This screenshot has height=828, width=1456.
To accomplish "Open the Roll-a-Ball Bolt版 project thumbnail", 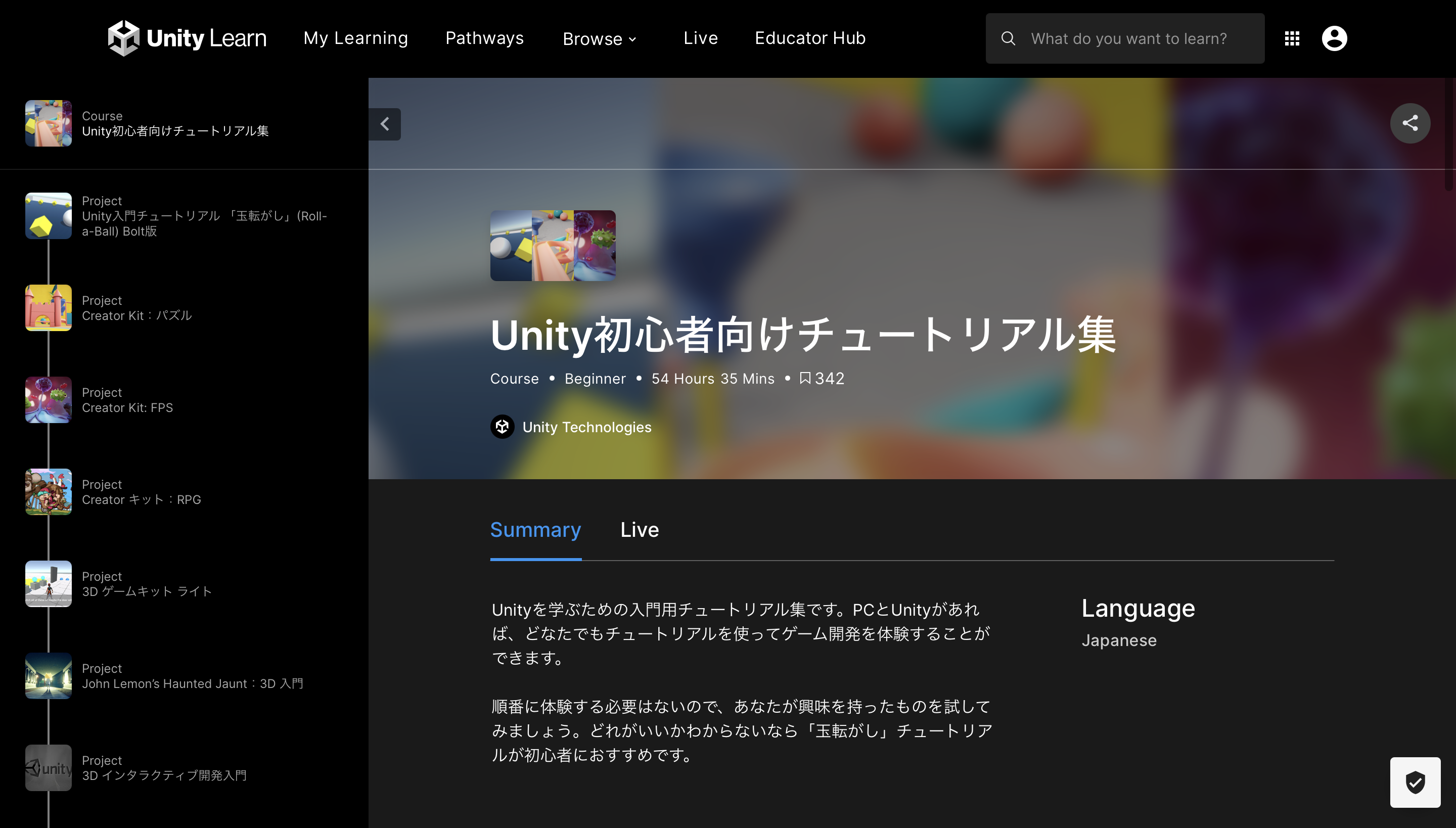I will click(x=49, y=216).
